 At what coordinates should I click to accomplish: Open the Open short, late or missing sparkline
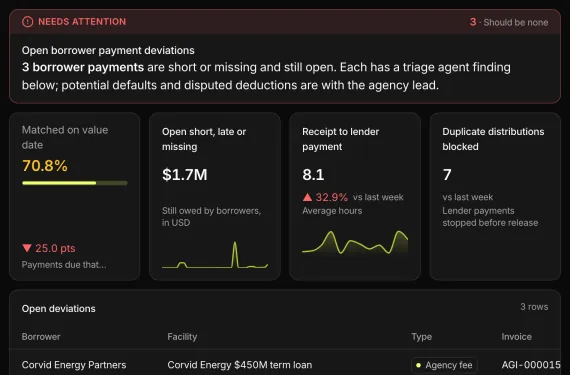[x=215, y=255]
